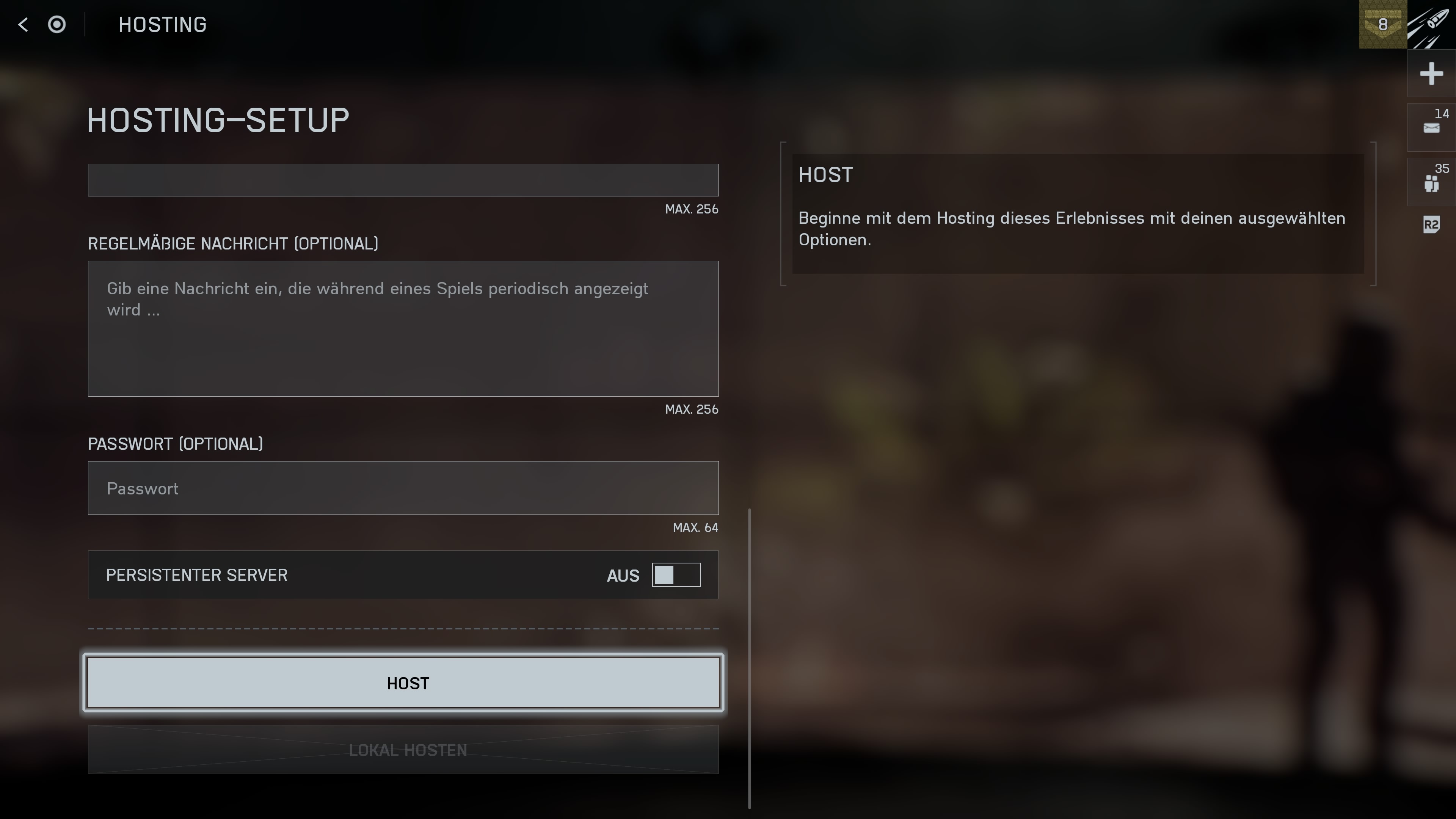Screen dimensions: 1456x819
Task: Click the plus icon to add party member
Action: (x=1431, y=74)
